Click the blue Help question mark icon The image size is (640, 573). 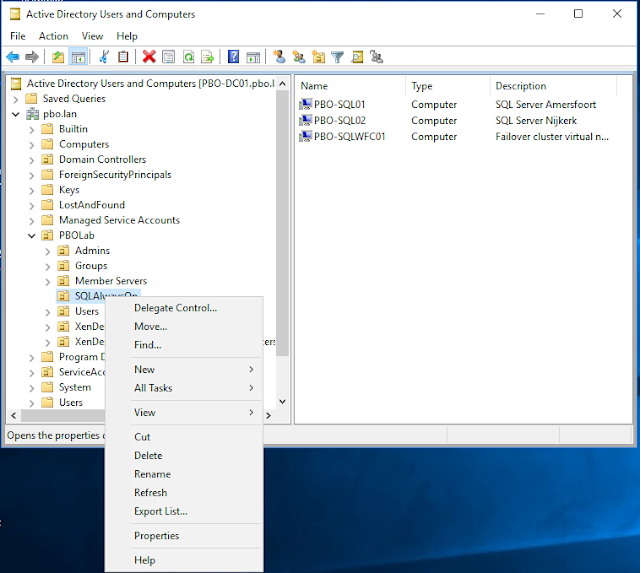tap(233, 57)
